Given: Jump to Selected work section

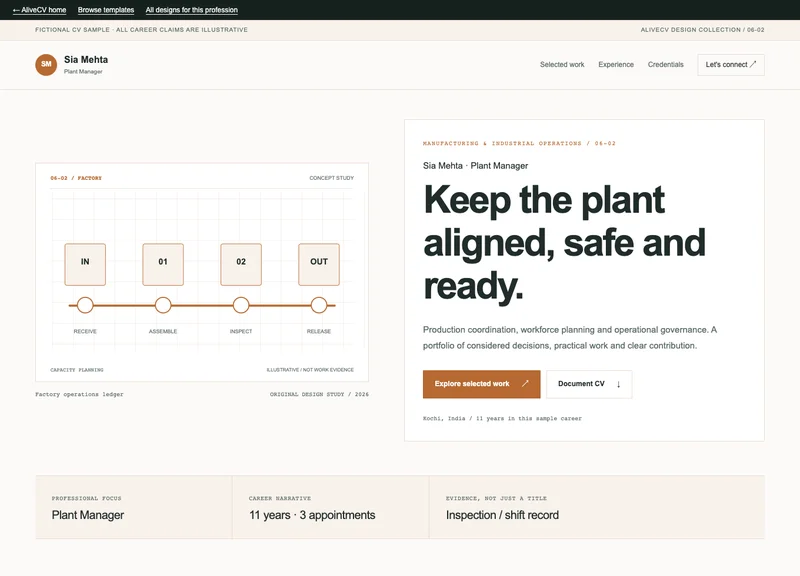Looking at the screenshot, I should [562, 64].
